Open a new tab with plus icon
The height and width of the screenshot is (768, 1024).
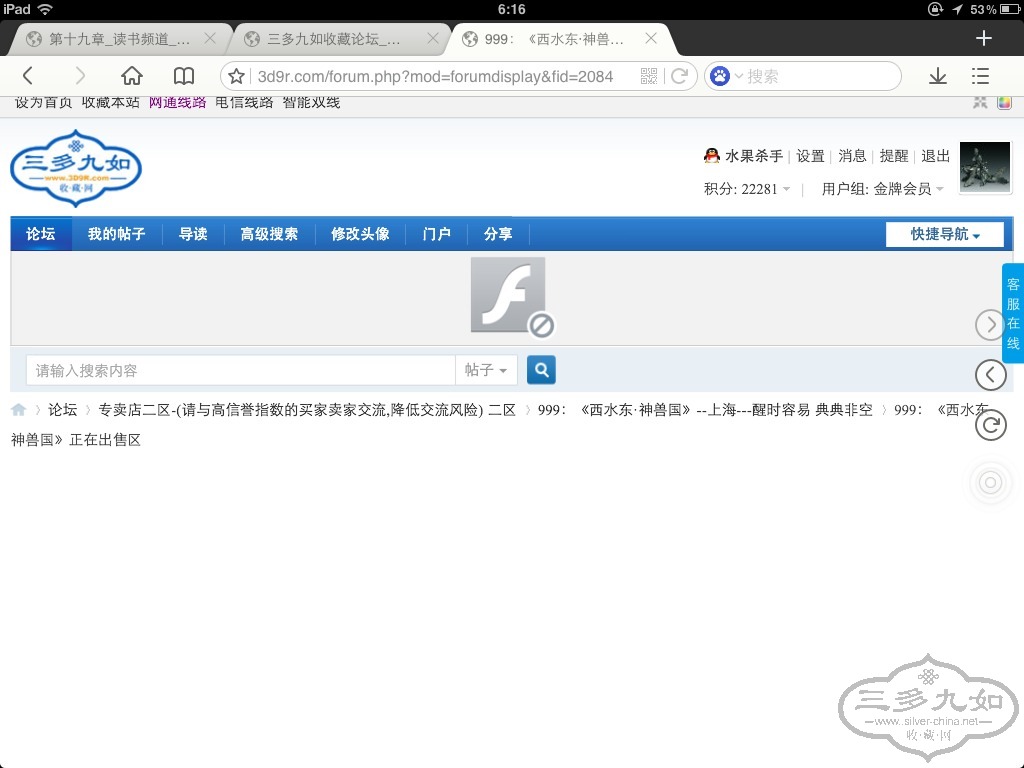(x=984, y=38)
